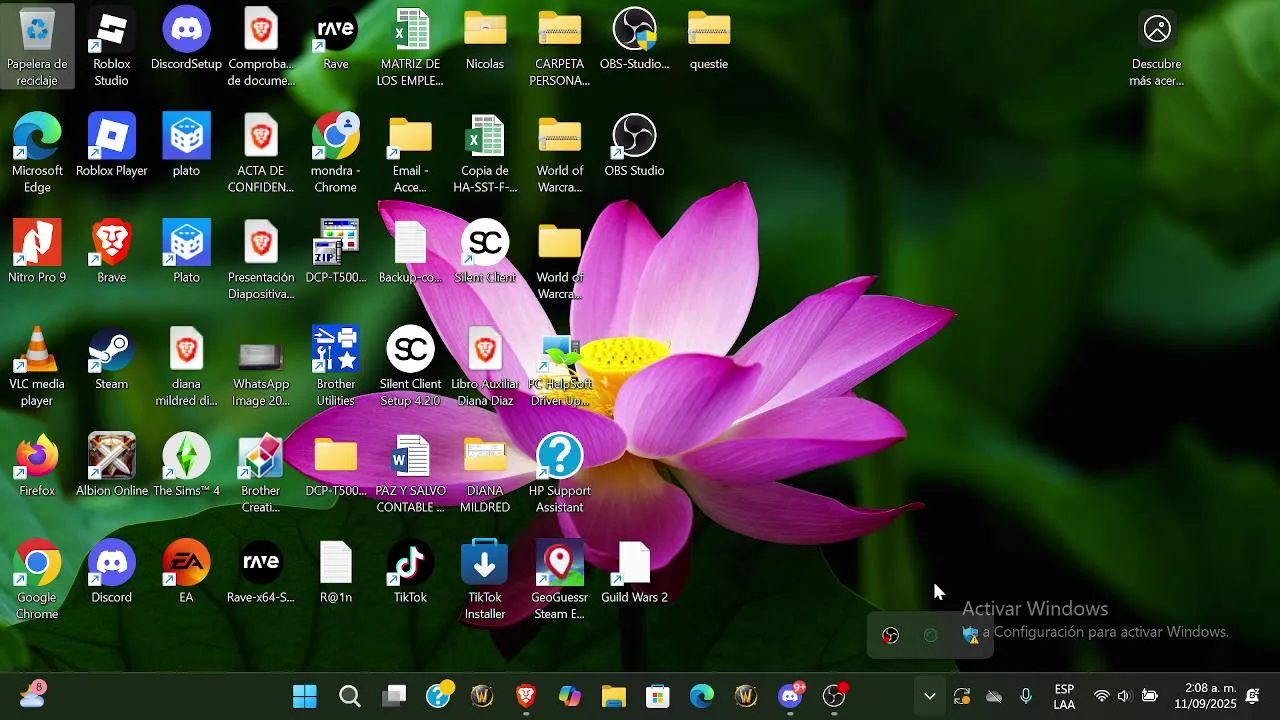Screen dimensions: 1280x720
Task: Select the Papelera de reciclaje icon
Action: pyautogui.click(x=37, y=46)
